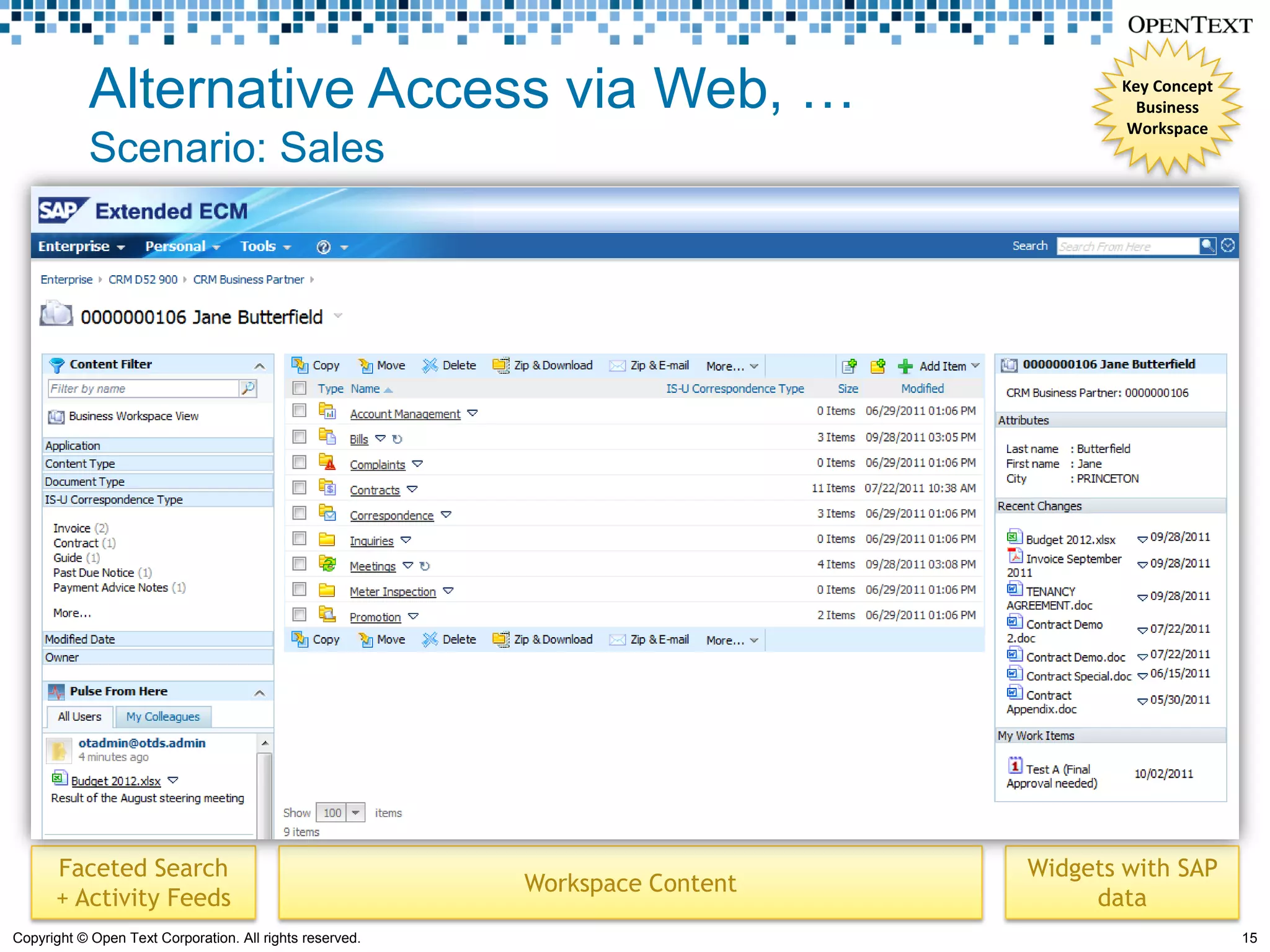Check the Meetings row checkbox
The width and height of the screenshot is (1270, 952).
pyautogui.click(x=300, y=564)
